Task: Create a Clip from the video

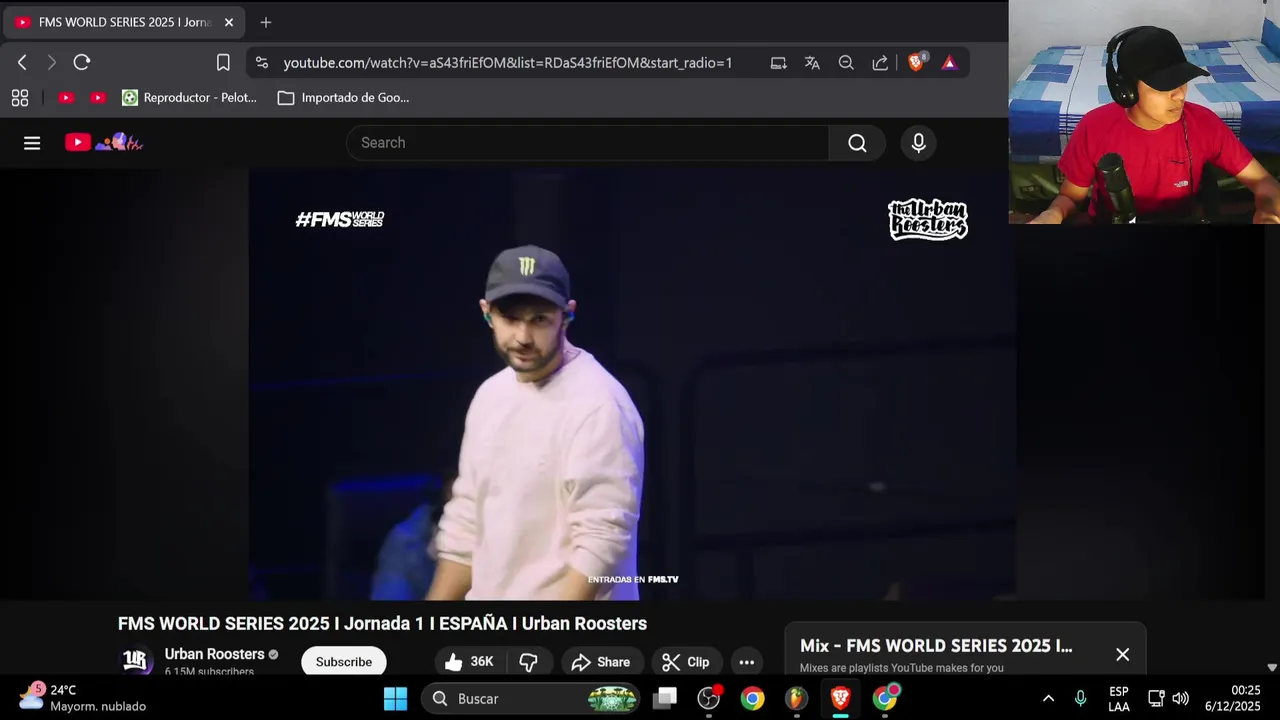Action: point(686,662)
